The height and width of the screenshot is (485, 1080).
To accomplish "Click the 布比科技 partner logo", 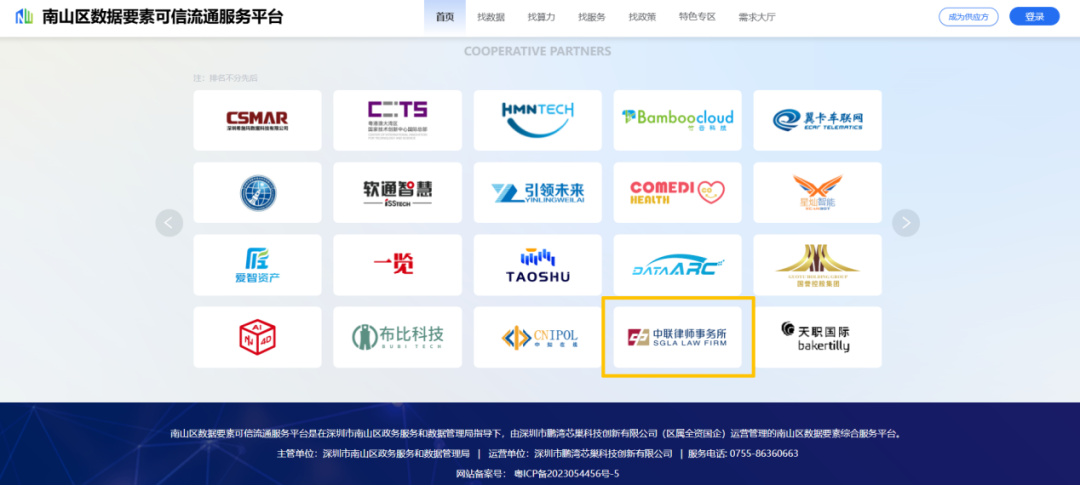I will tap(397, 337).
